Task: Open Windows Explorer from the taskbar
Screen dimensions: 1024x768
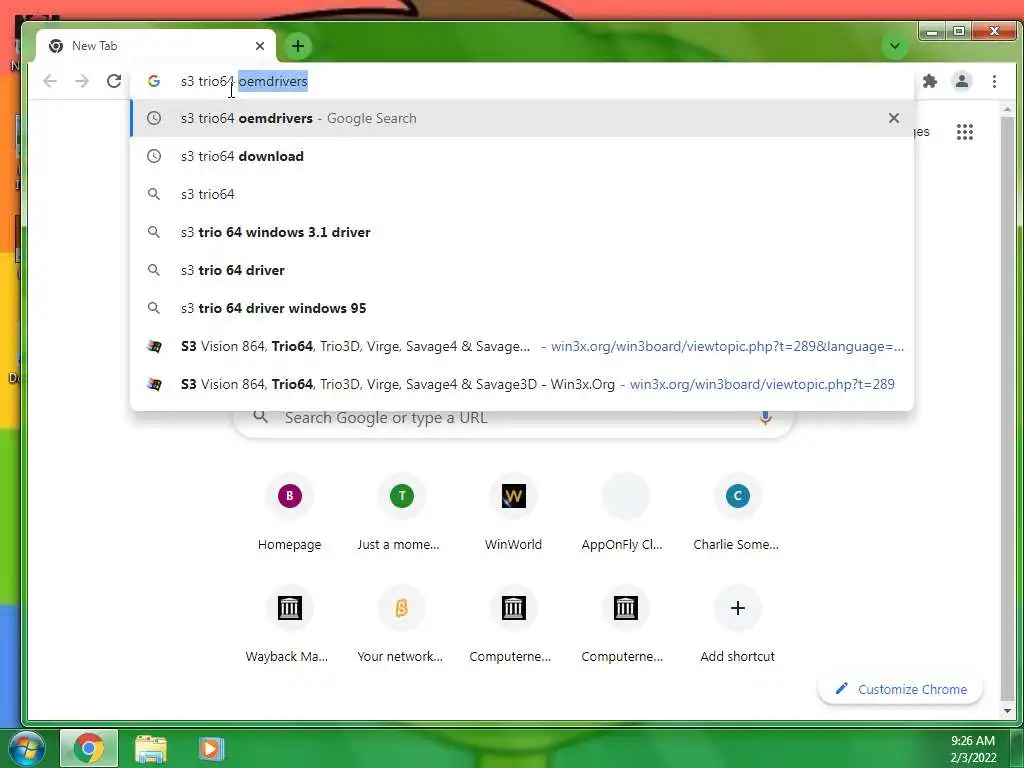Action: coord(151,749)
